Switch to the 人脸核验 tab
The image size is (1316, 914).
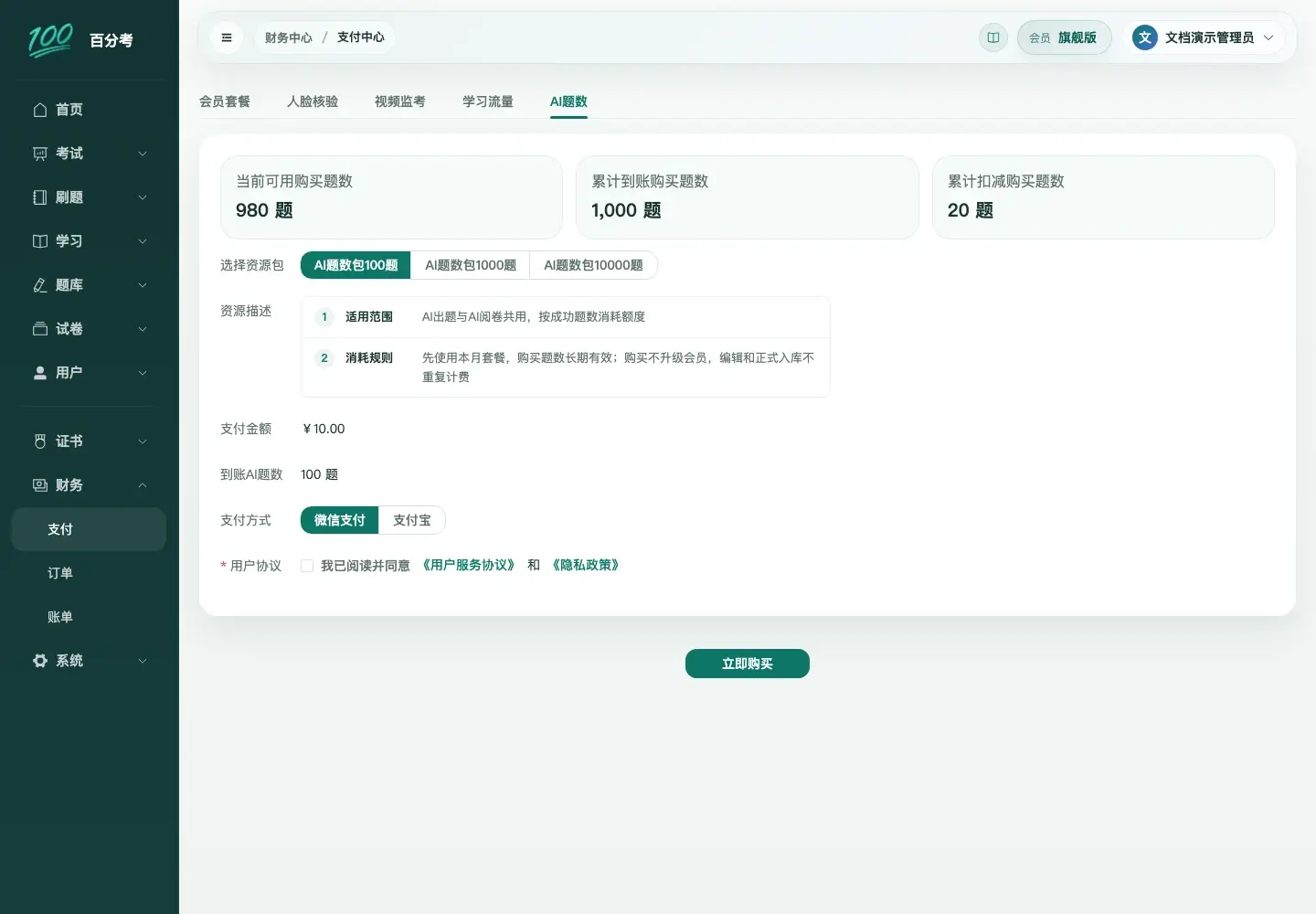tap(313, 101)
